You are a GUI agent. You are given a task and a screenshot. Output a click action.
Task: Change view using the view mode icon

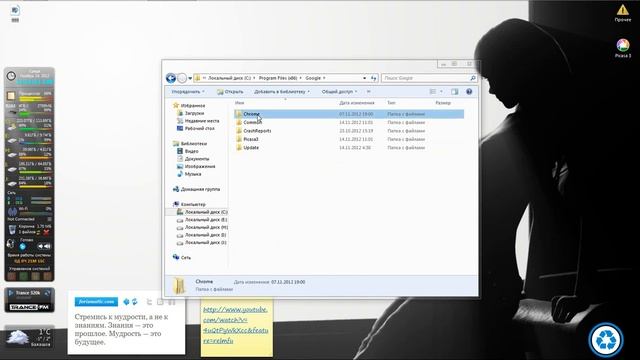coord(433,92)
